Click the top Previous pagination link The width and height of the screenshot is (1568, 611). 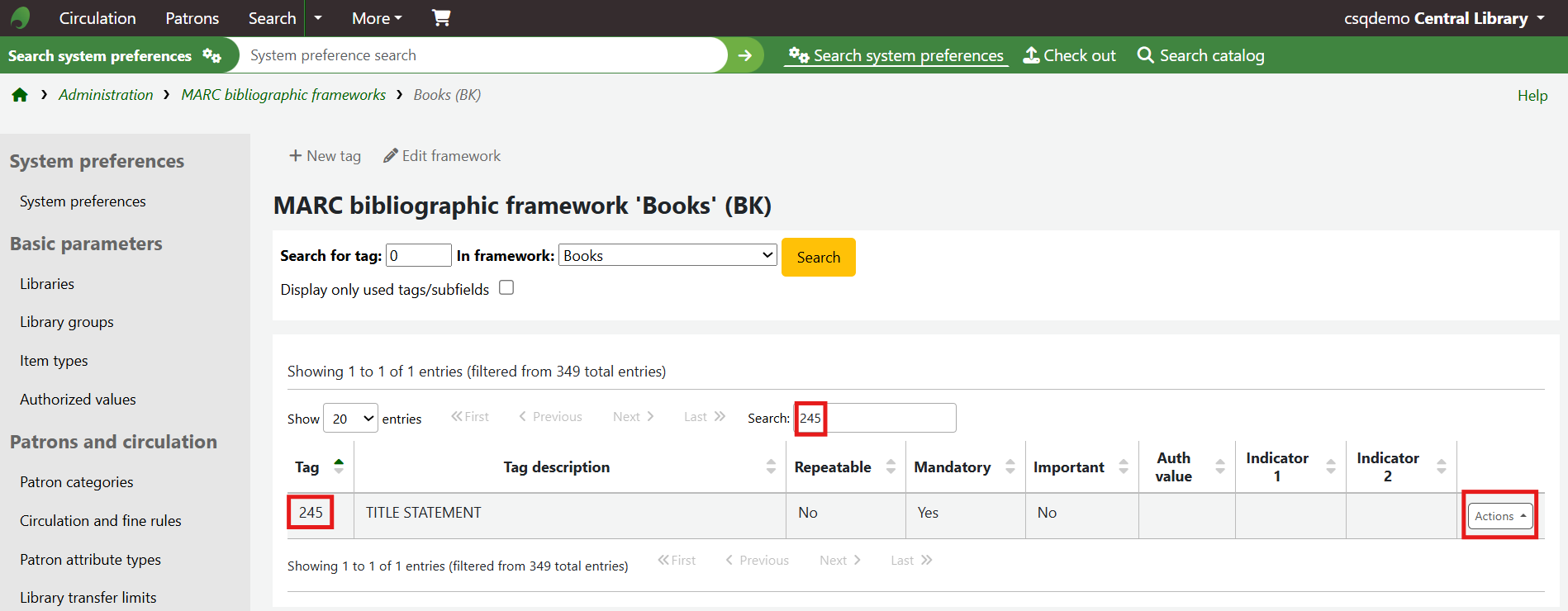point(550,417)
